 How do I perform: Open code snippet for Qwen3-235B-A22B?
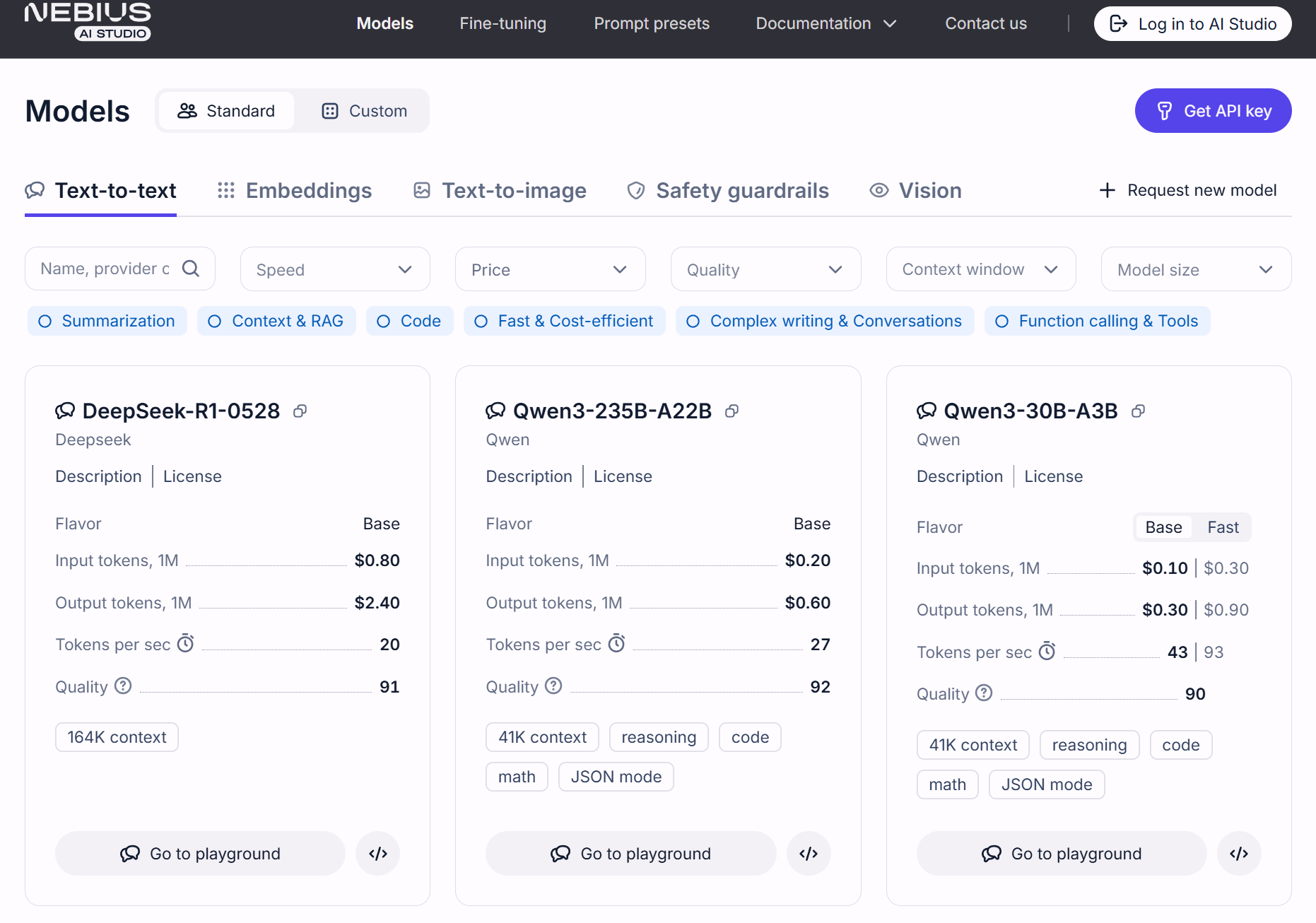click(809, 854)
